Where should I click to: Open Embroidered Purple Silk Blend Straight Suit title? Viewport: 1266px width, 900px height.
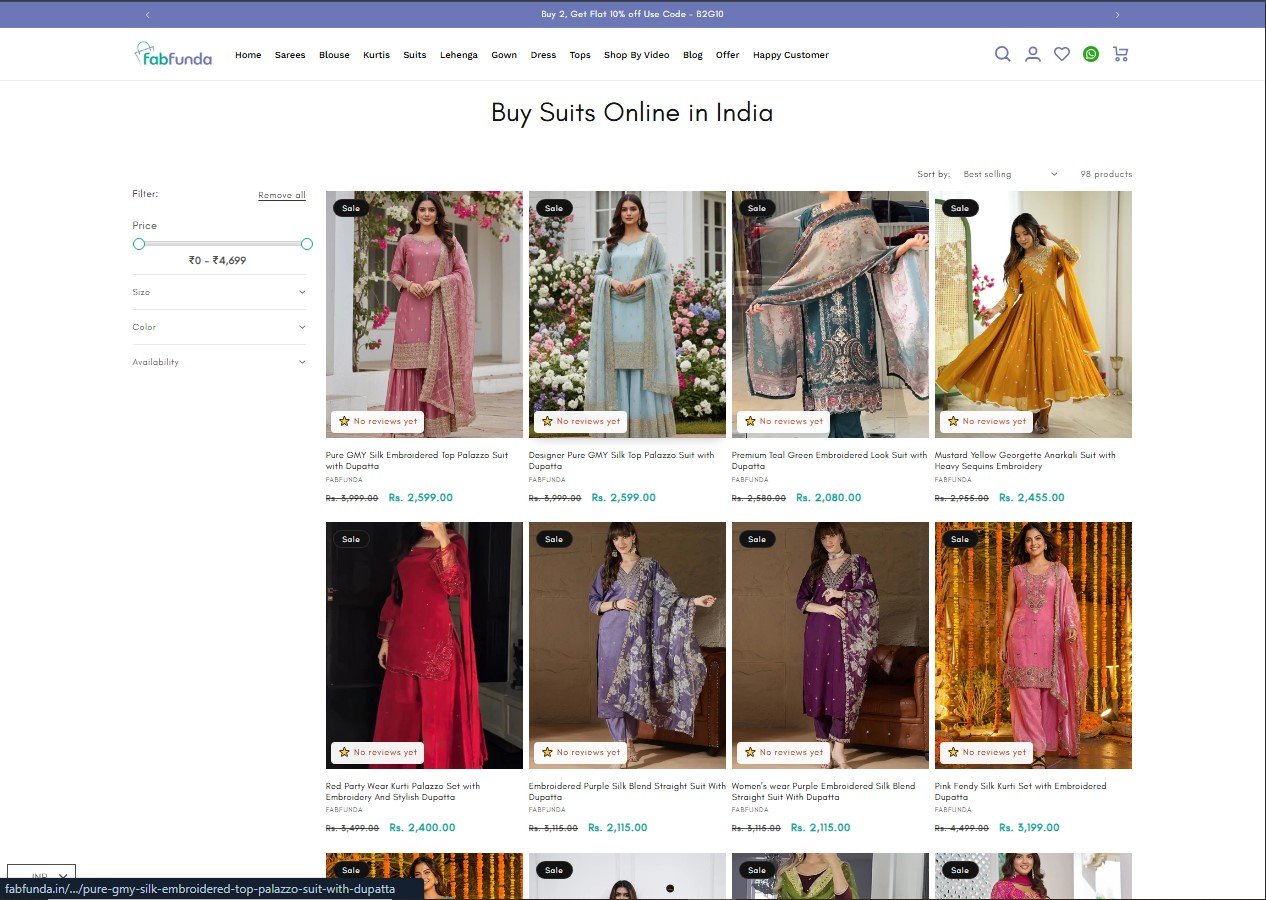coord(627,791)
